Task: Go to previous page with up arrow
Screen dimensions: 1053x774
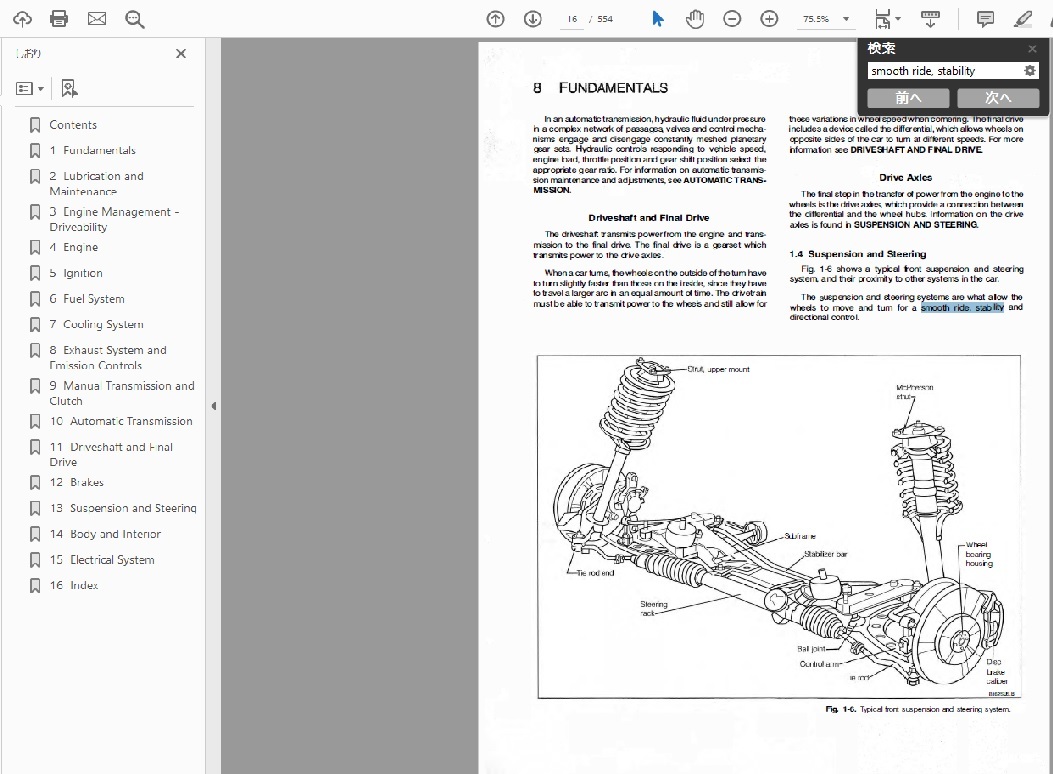Action: pos(495,19)
